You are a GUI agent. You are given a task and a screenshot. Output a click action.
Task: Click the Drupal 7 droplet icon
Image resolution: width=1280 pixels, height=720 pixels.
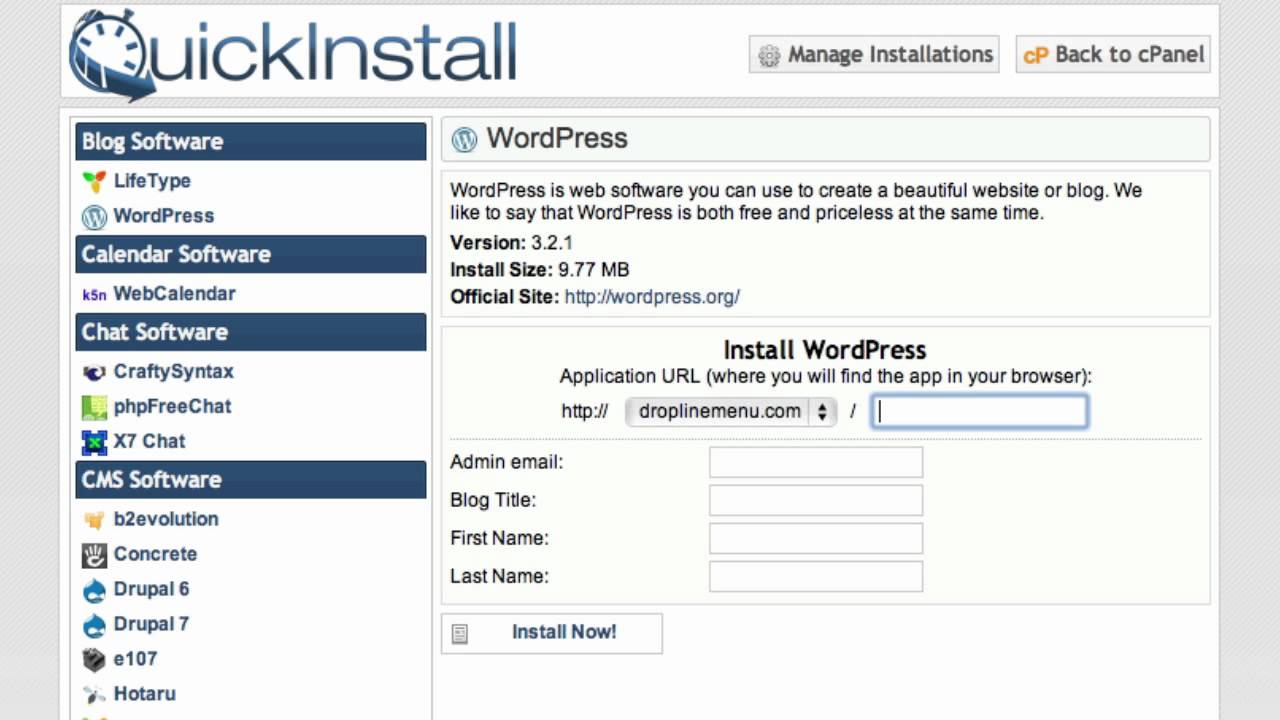(94, 625)
